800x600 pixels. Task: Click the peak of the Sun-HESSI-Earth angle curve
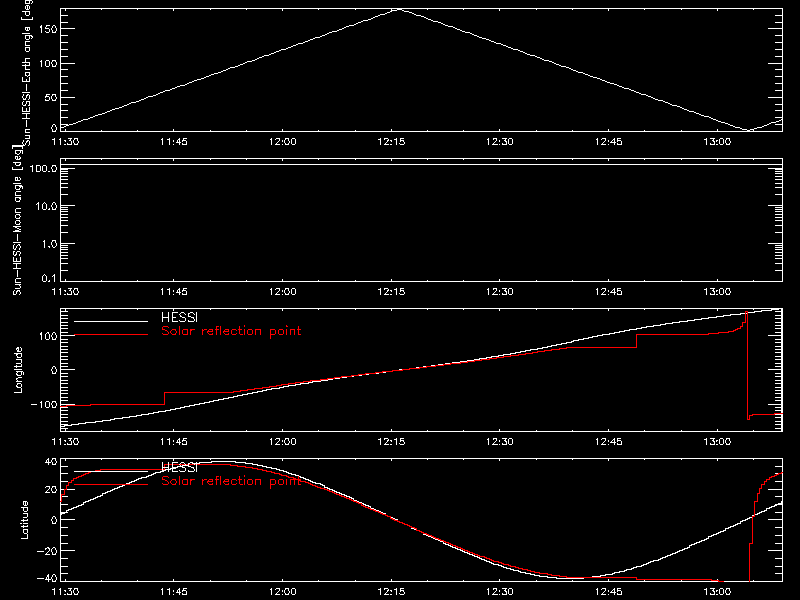coord(398,9)
